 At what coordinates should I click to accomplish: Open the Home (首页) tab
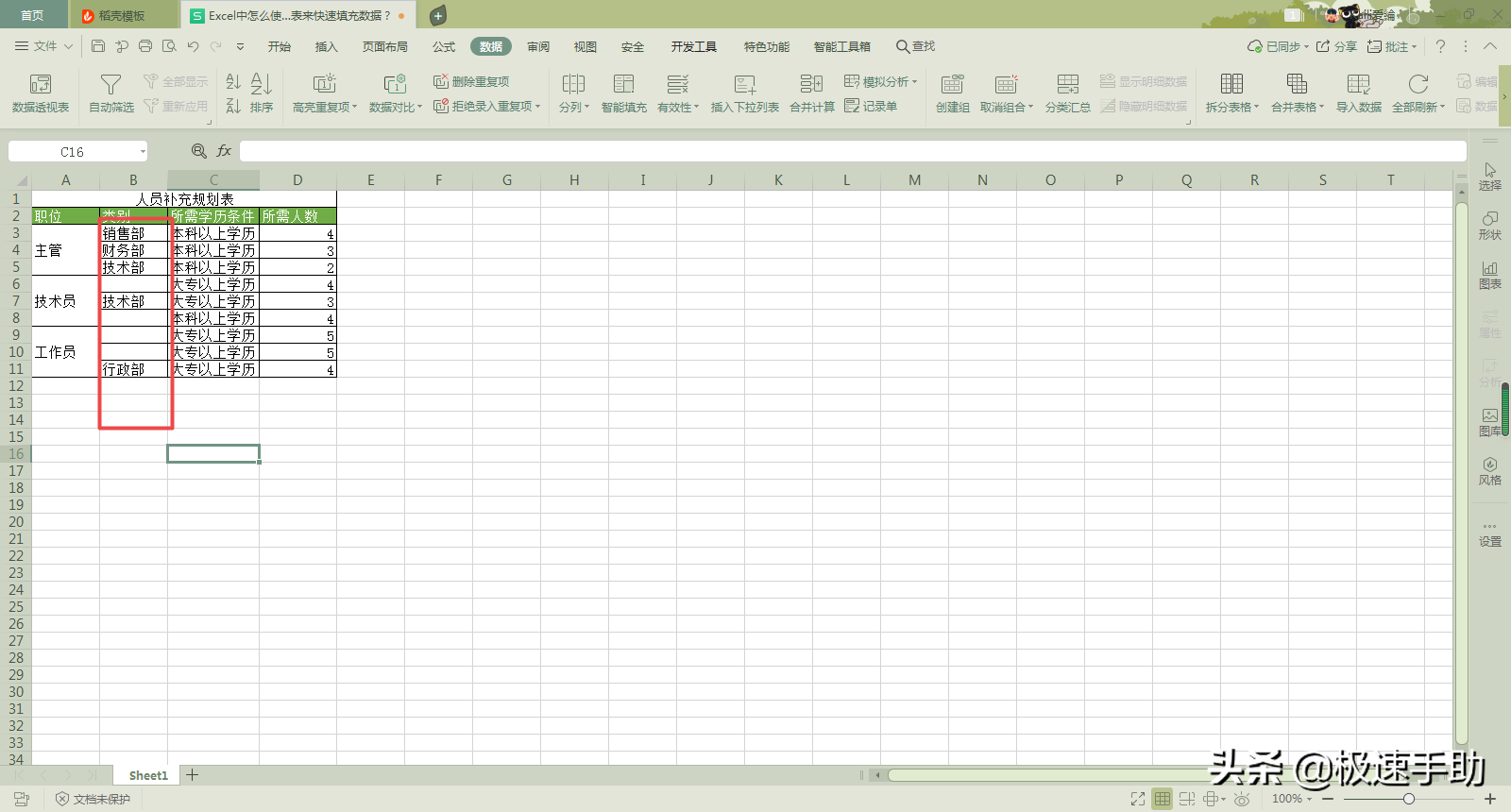coord(32,15)
